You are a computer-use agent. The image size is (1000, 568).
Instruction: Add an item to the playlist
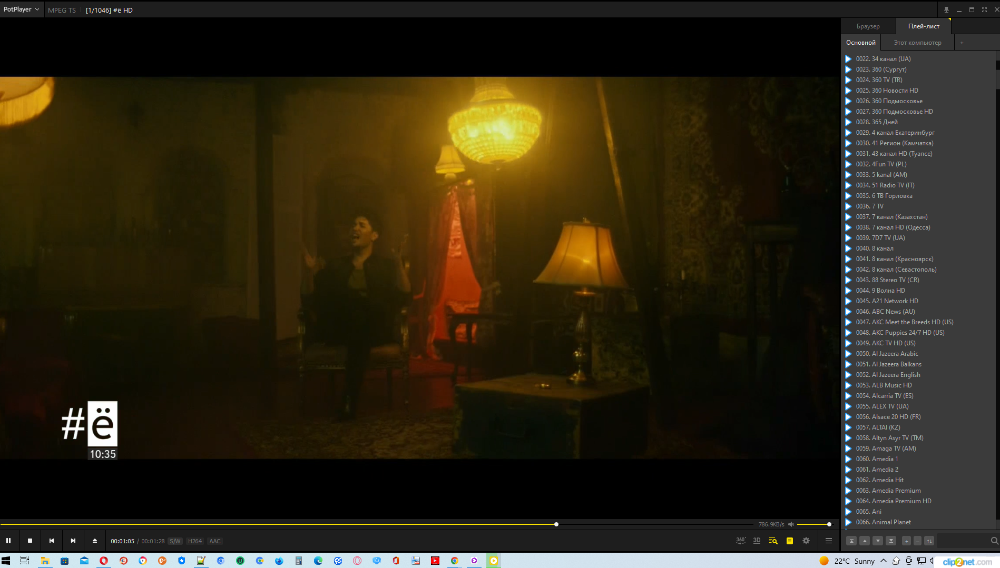[x=906, y=541]
